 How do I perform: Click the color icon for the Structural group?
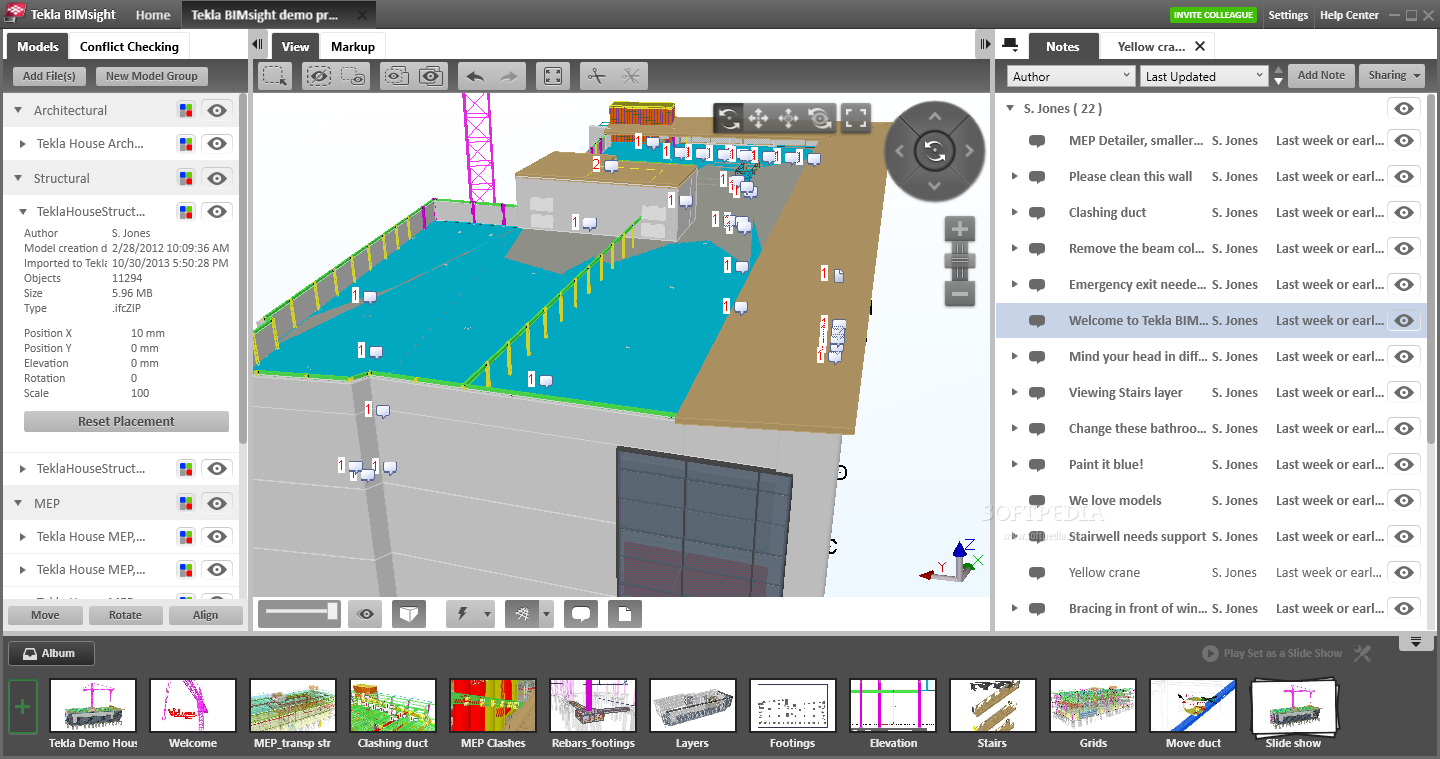[185, 178]
